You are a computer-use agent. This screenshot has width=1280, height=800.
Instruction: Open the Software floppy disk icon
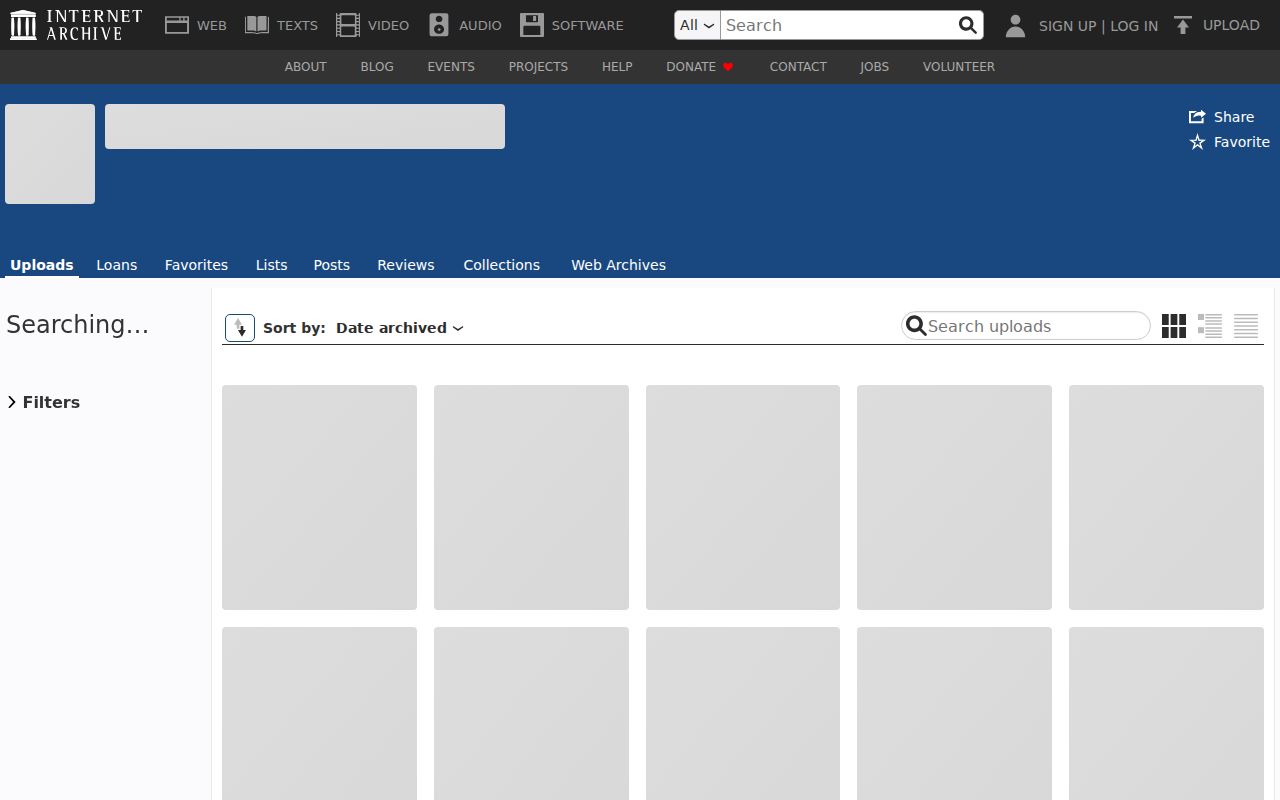(x=532, y=25)
